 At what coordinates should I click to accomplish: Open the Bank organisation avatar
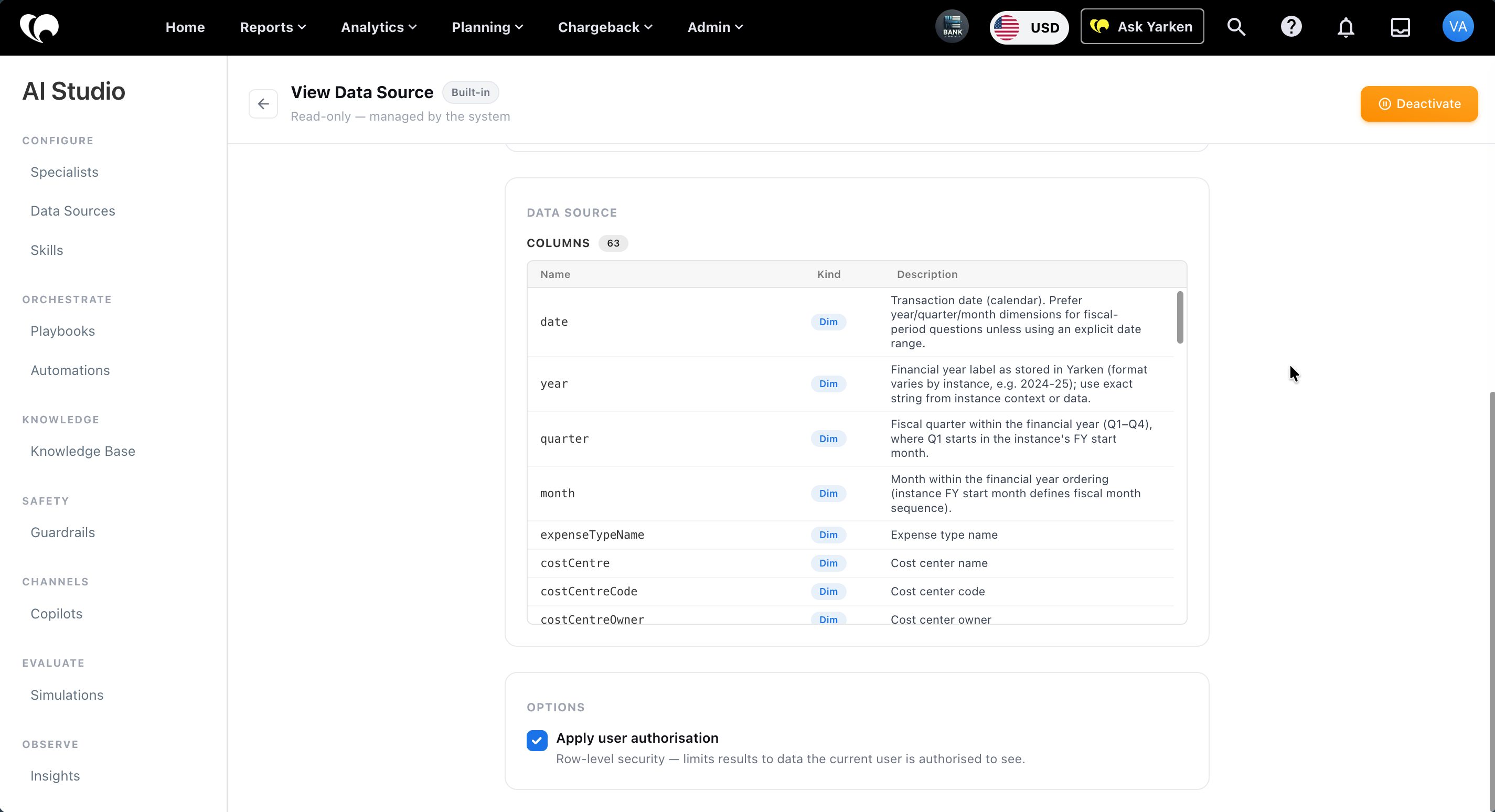click(952, 27)
